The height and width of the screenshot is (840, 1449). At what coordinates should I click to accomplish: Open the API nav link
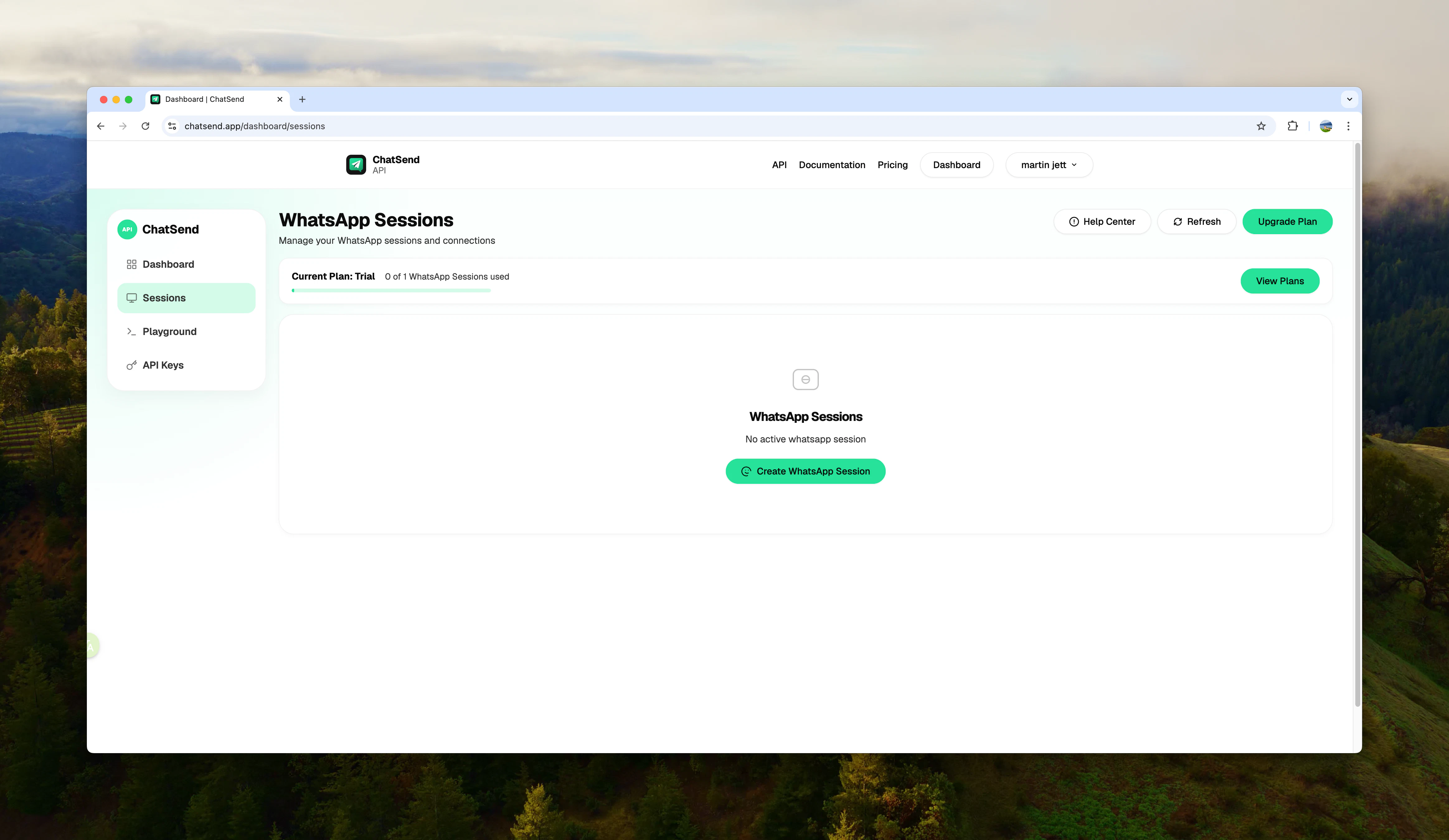(779, 164)
